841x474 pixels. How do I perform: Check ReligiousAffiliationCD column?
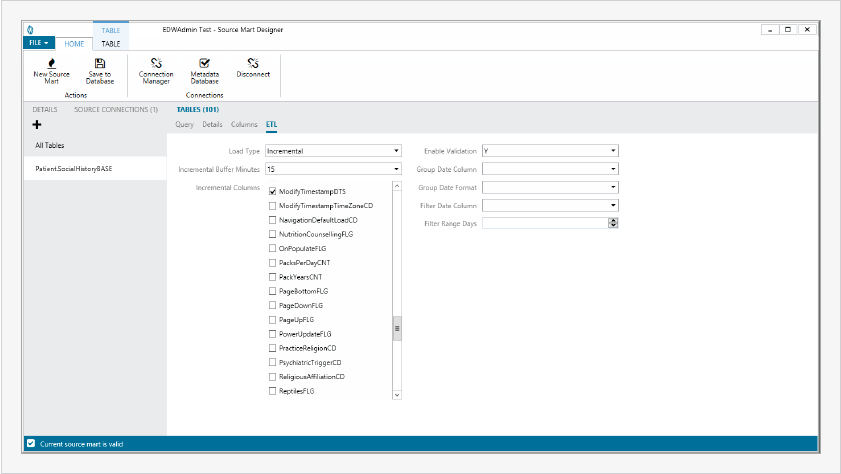tap(272, 376)
